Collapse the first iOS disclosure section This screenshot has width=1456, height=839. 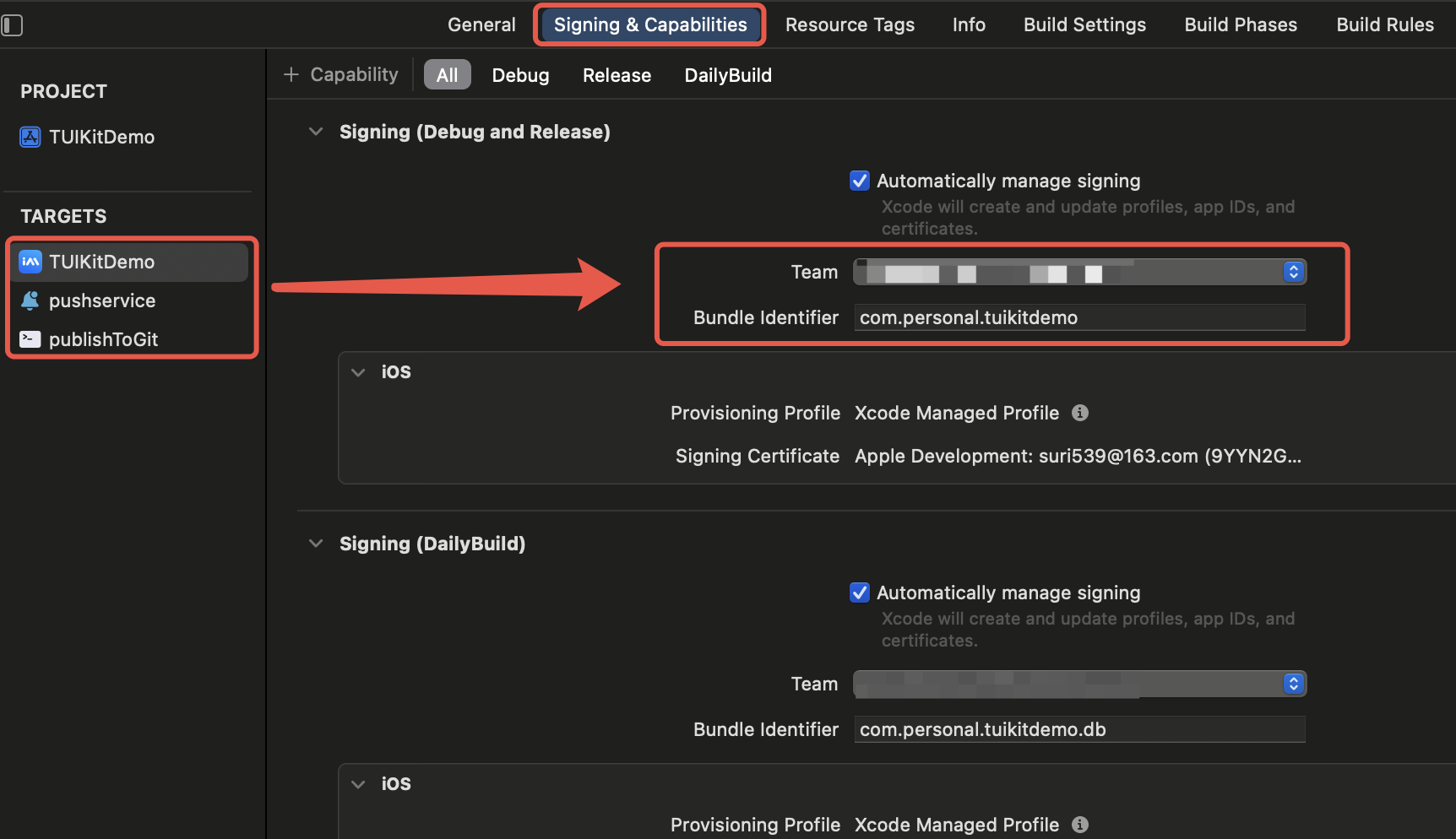coord(358,372)
